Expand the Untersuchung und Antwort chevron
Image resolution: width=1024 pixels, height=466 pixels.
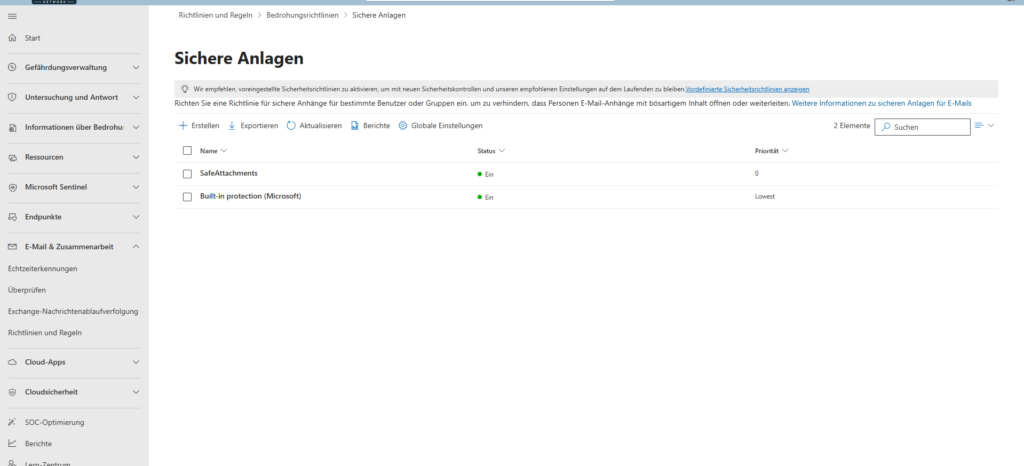(136, 97)
